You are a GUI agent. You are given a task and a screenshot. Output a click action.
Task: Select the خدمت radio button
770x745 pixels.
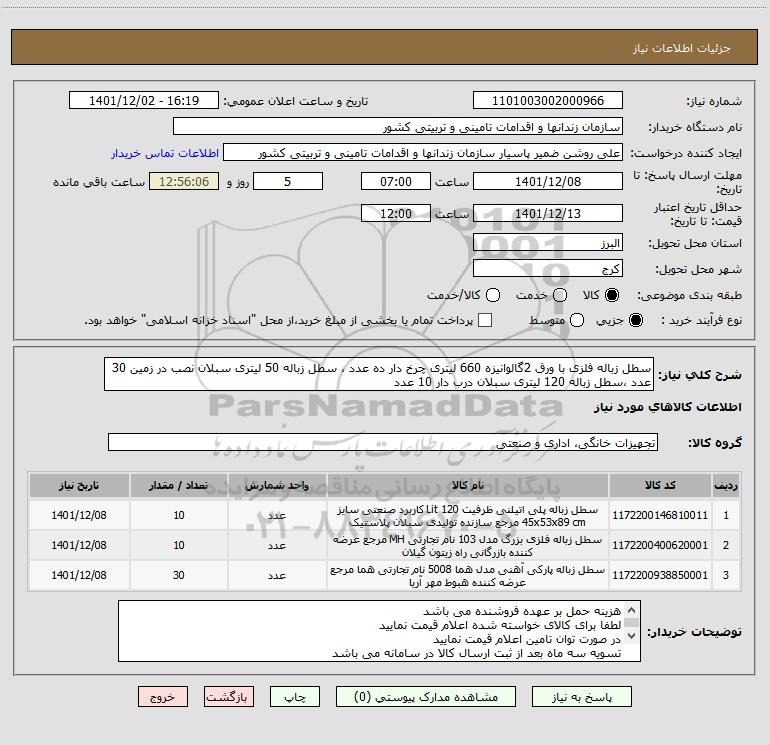coord(560,295)
